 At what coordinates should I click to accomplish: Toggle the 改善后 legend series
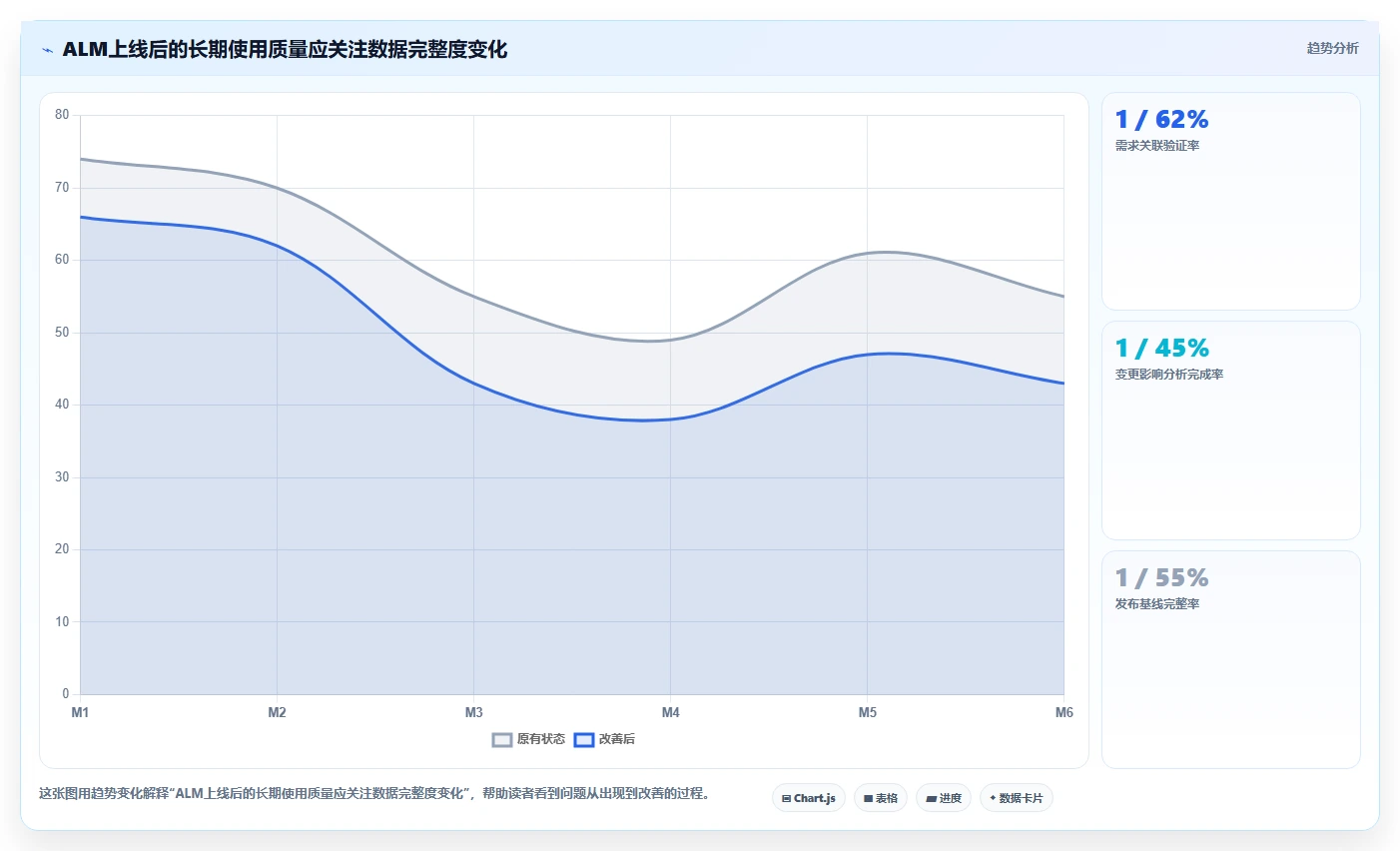pos(605,739)
